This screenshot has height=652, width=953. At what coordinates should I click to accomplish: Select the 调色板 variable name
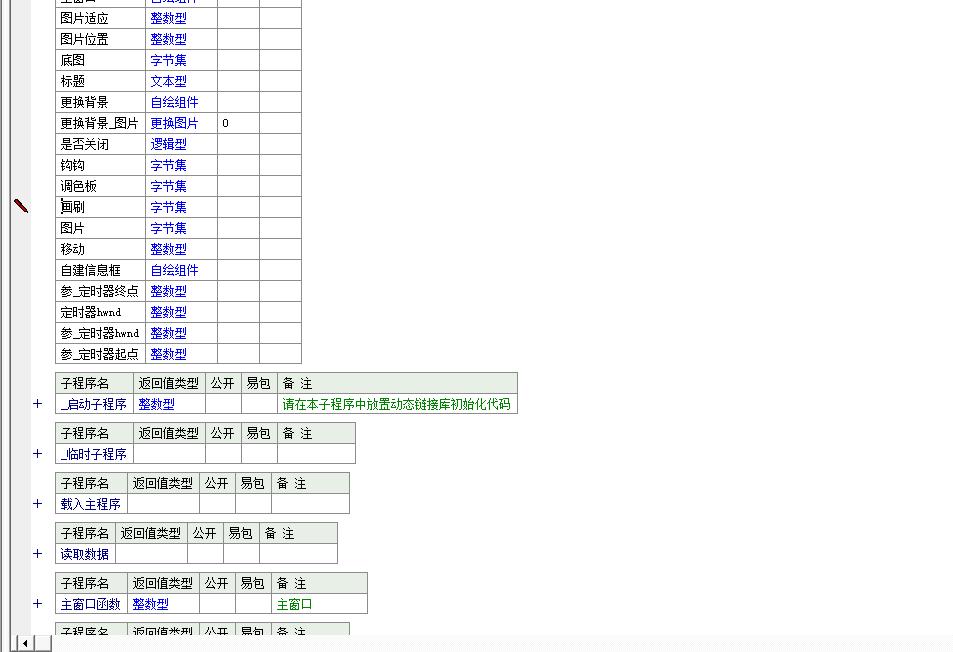[x=78, y=187]
